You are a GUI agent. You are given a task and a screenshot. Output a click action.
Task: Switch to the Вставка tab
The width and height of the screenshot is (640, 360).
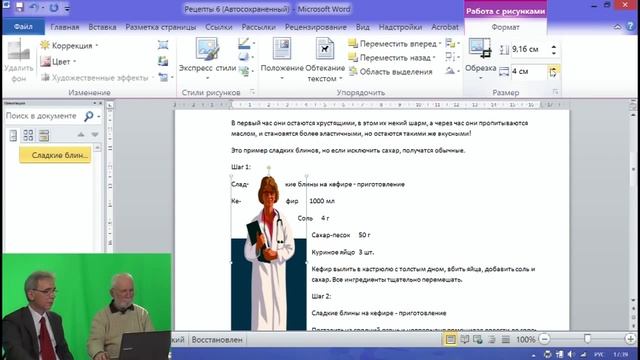coord(102,27)
